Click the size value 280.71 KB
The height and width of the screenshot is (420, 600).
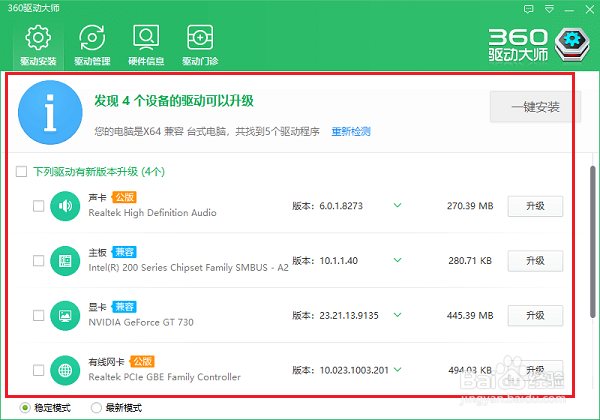(470, 261)
